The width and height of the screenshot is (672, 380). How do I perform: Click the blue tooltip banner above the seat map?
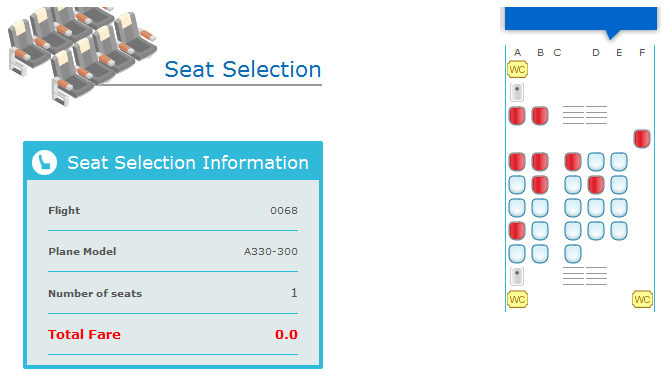point(581,19)
